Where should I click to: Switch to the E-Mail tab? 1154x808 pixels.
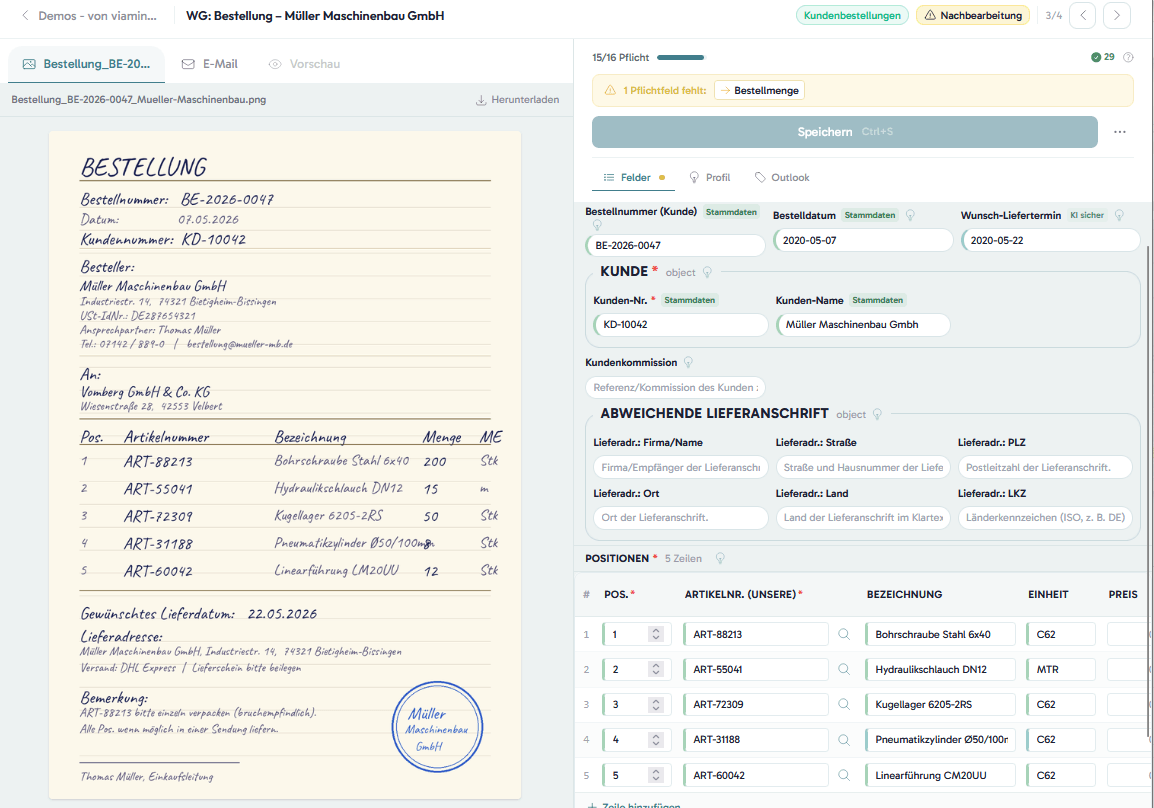pyautogui.click(x=210, y=64)
